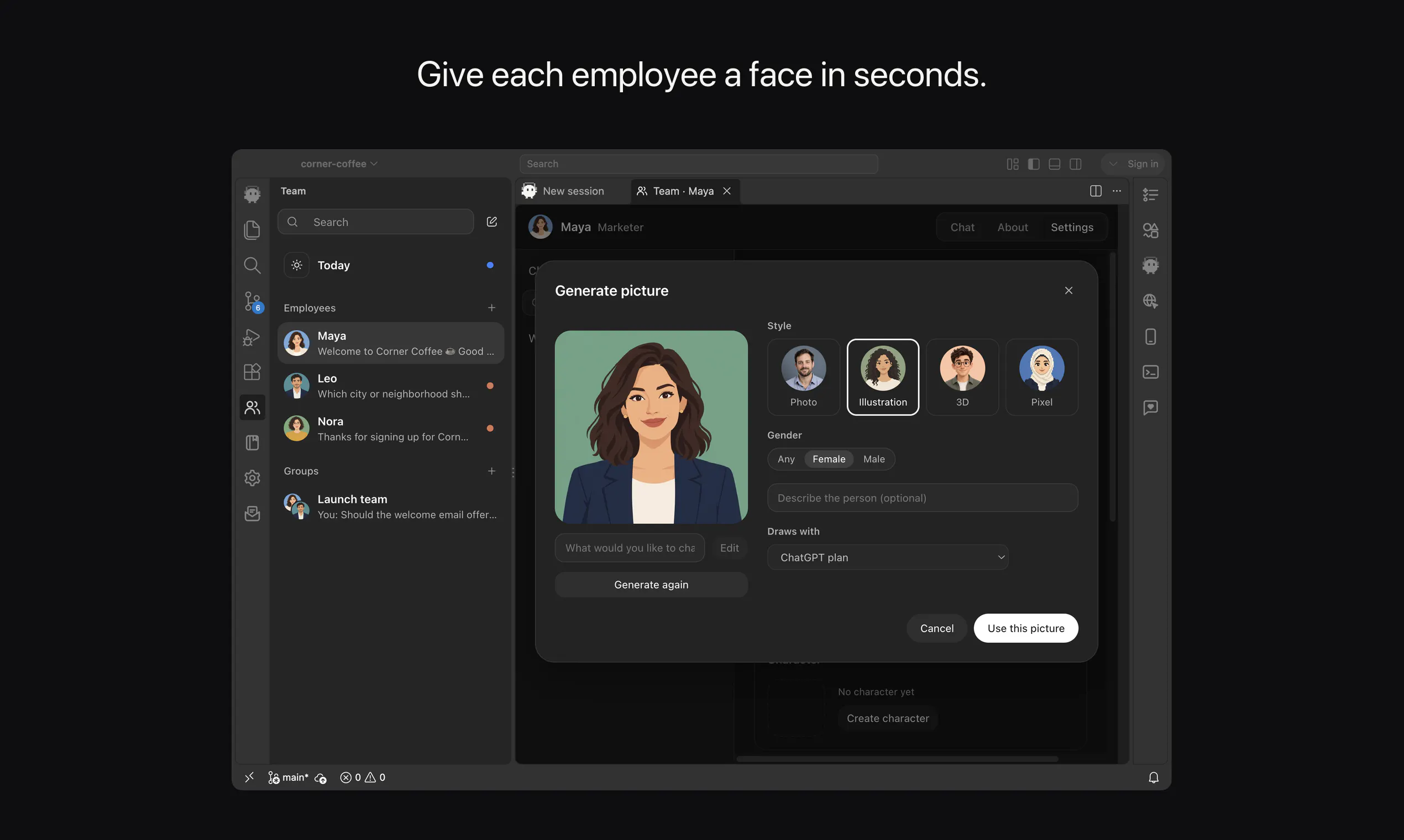Click Use this picture
1404x840 pixels.
(1026, 628)
